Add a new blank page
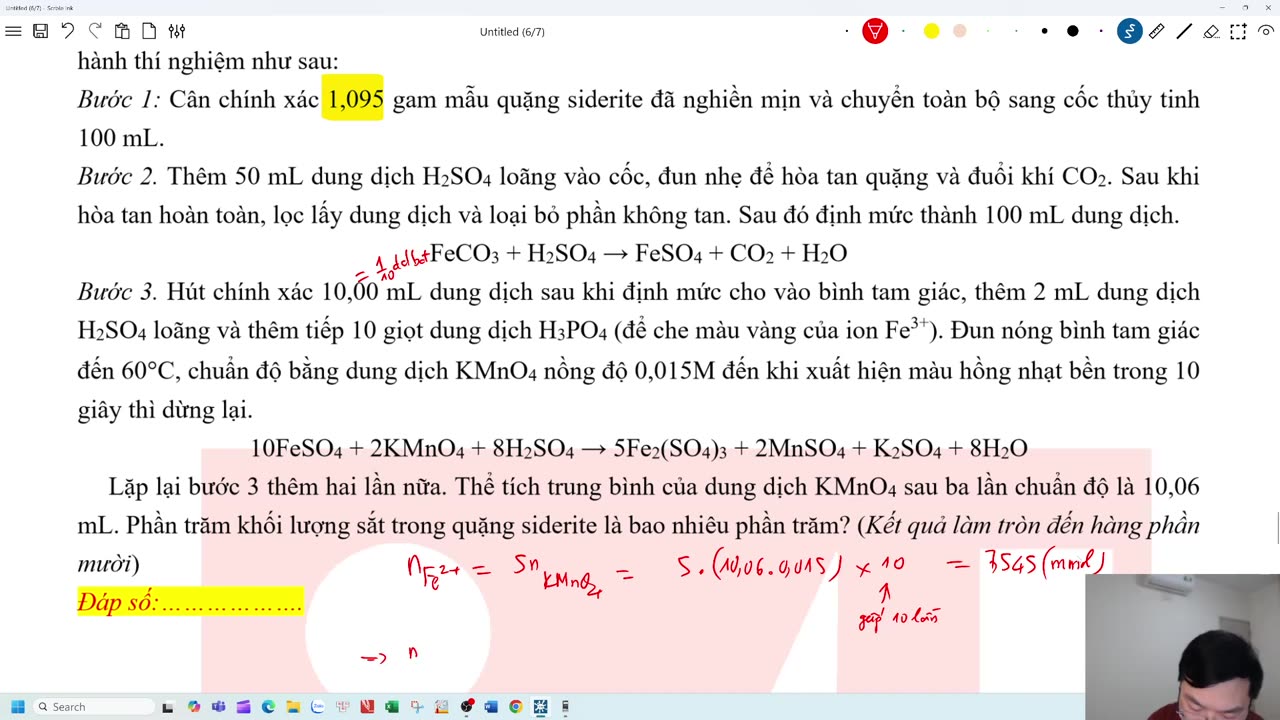Viewport: 1280px width, 720px height. pyautogui.click(x=149, y=31)
